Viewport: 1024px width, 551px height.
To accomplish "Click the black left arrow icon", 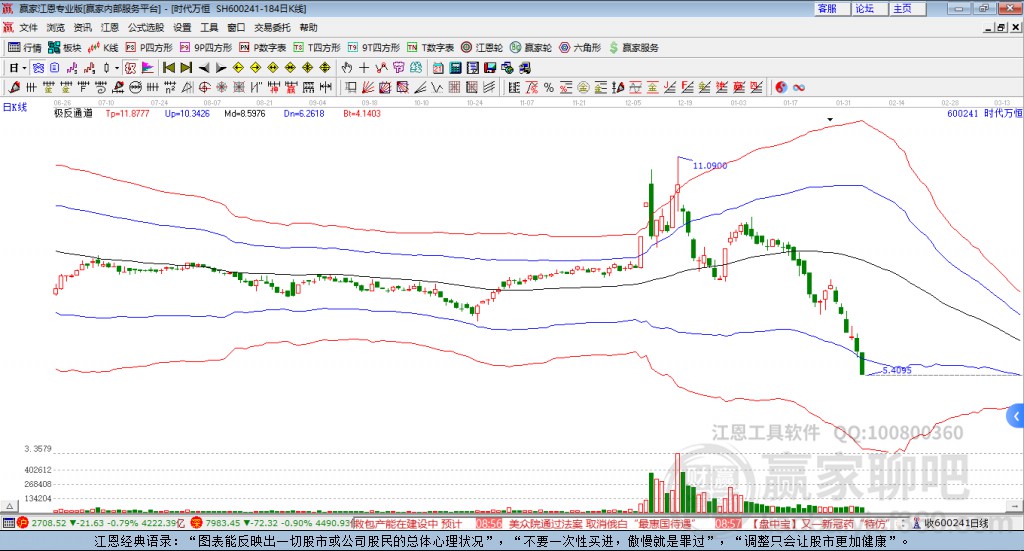I will [204, 68].
